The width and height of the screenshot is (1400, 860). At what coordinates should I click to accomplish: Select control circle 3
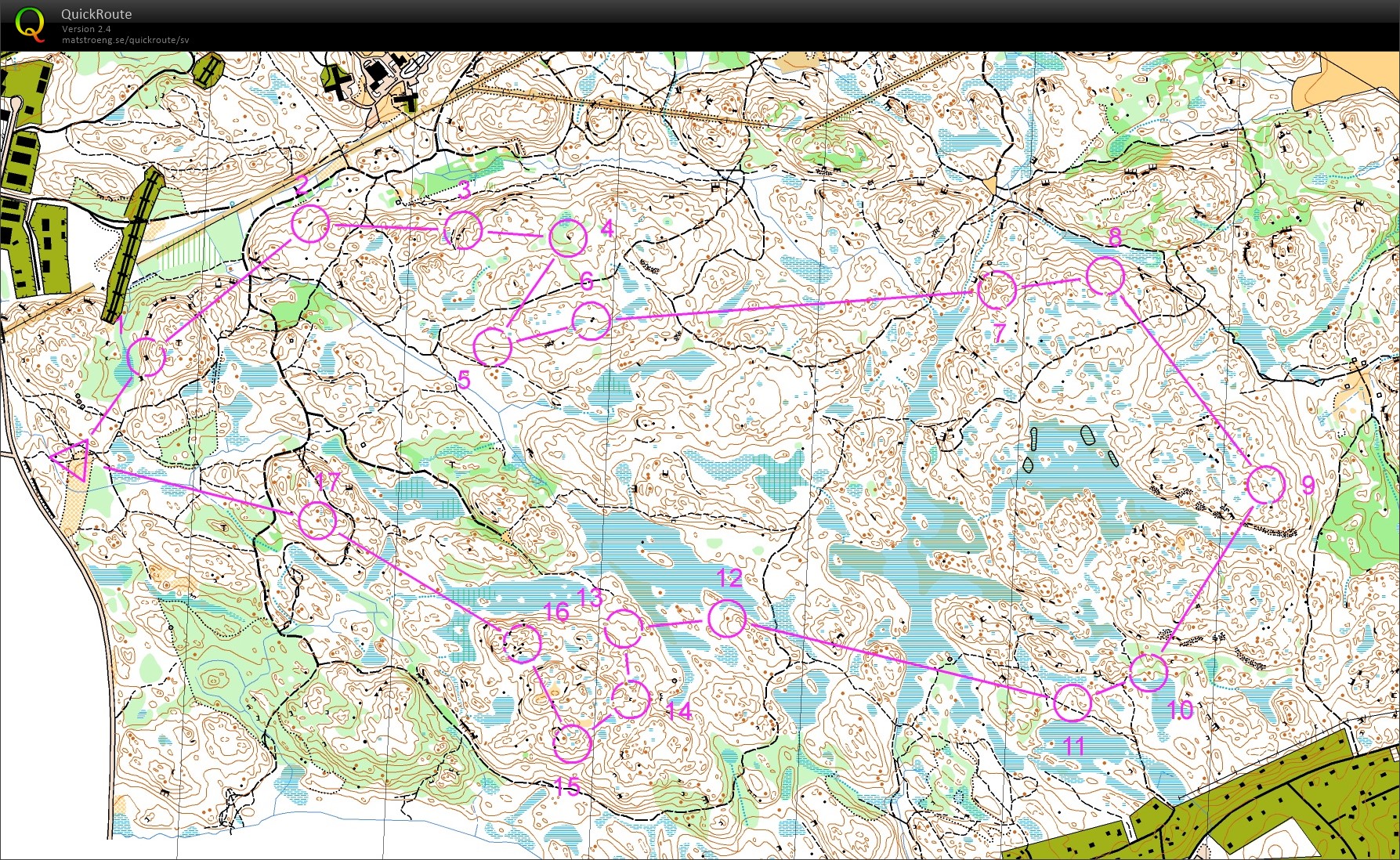462,229
